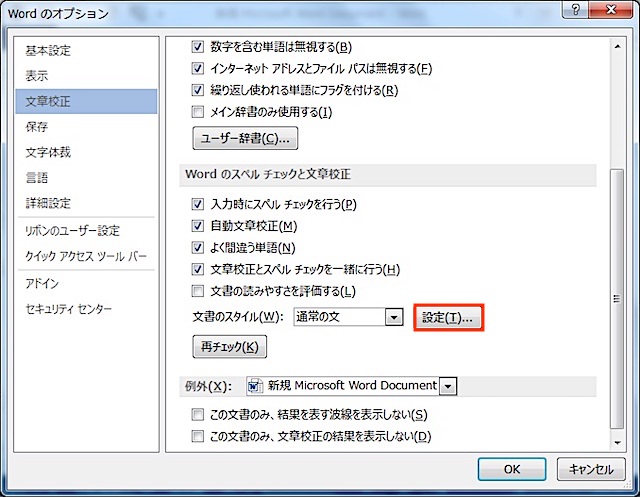Image resolution: width=640 pixels, height=497 pixels.
Task: Enable メイン辞書のみ使用する checkbox
Action: [198, 111]
